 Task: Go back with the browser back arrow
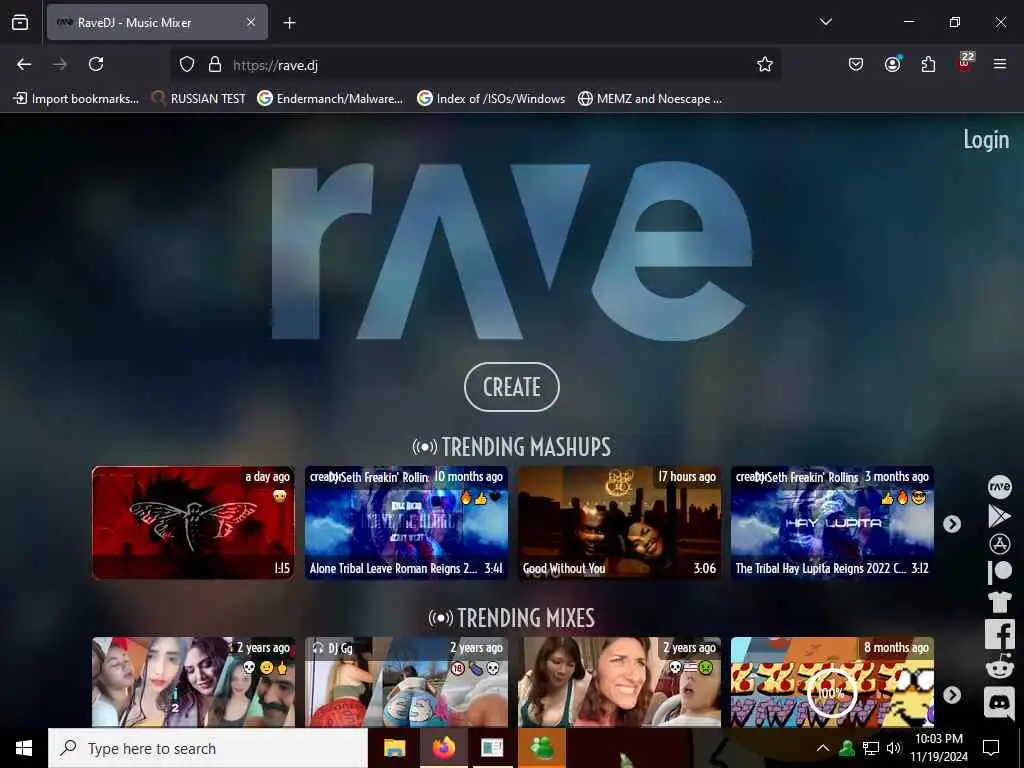[24, 64]
